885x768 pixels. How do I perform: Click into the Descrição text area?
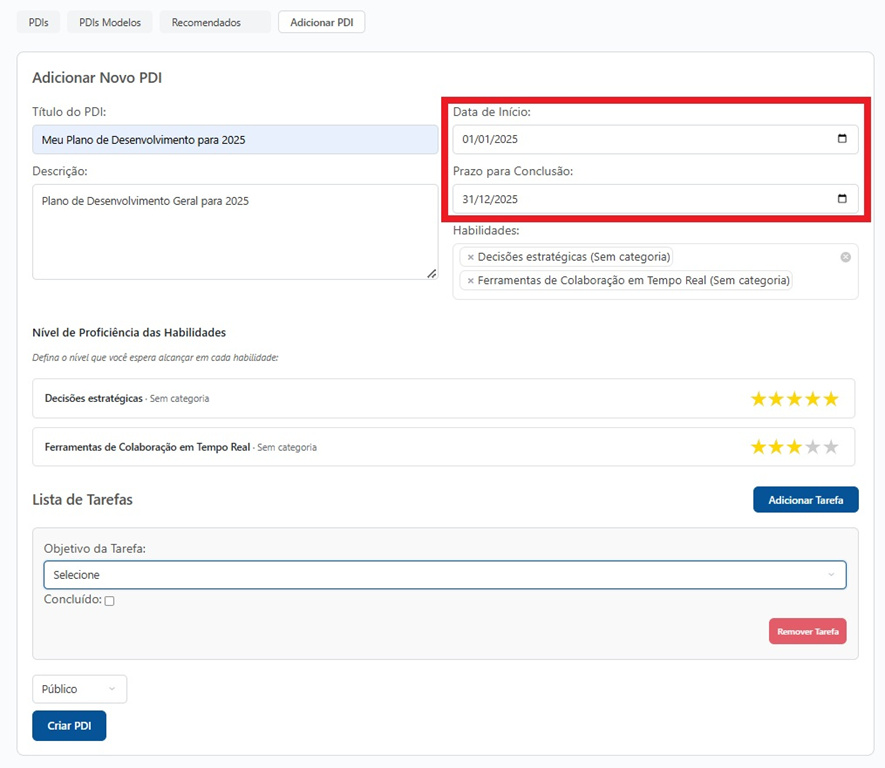(235, 240)
